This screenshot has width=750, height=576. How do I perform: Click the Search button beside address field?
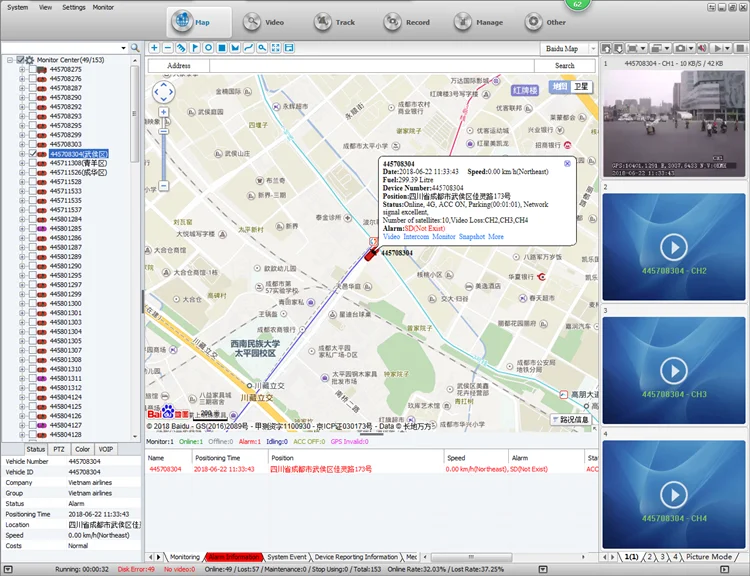565,66
